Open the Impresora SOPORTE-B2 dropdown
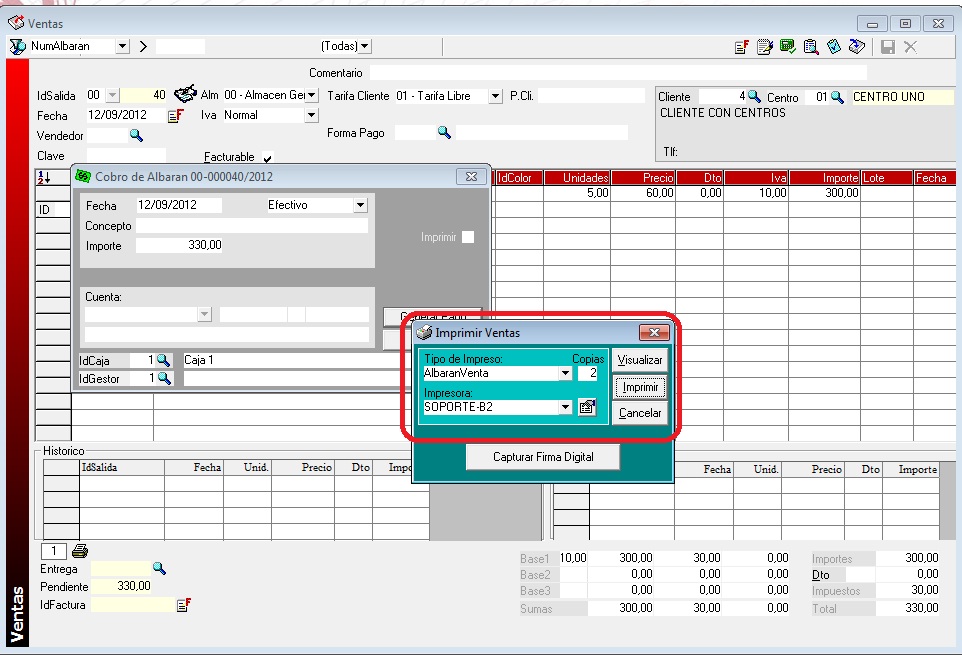 point(565,407)
